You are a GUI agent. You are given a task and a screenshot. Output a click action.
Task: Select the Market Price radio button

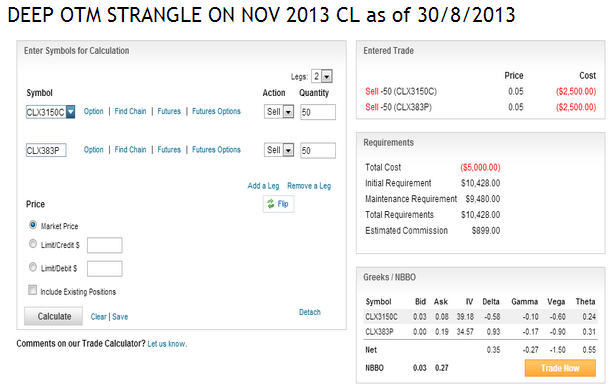click(33, 225)
